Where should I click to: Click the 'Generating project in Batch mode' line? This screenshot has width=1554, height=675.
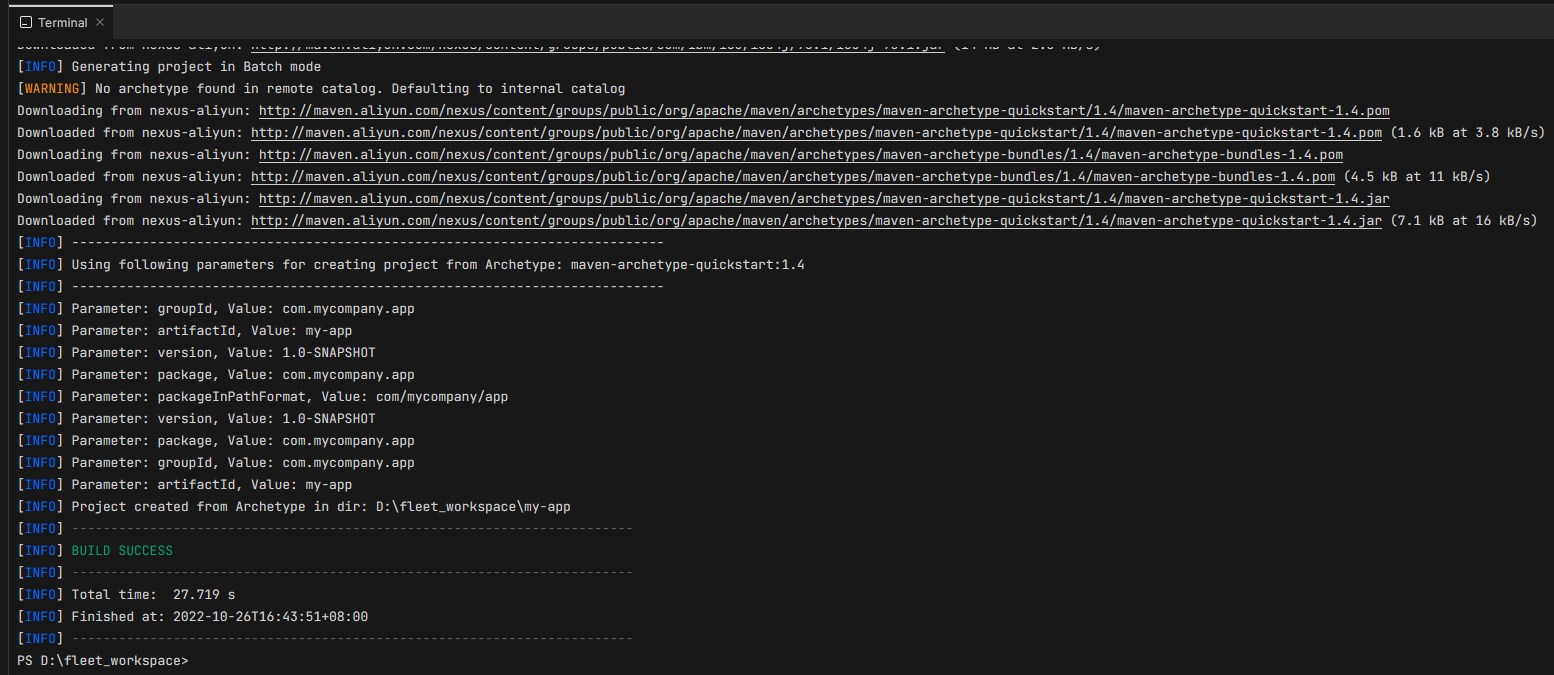196,67
